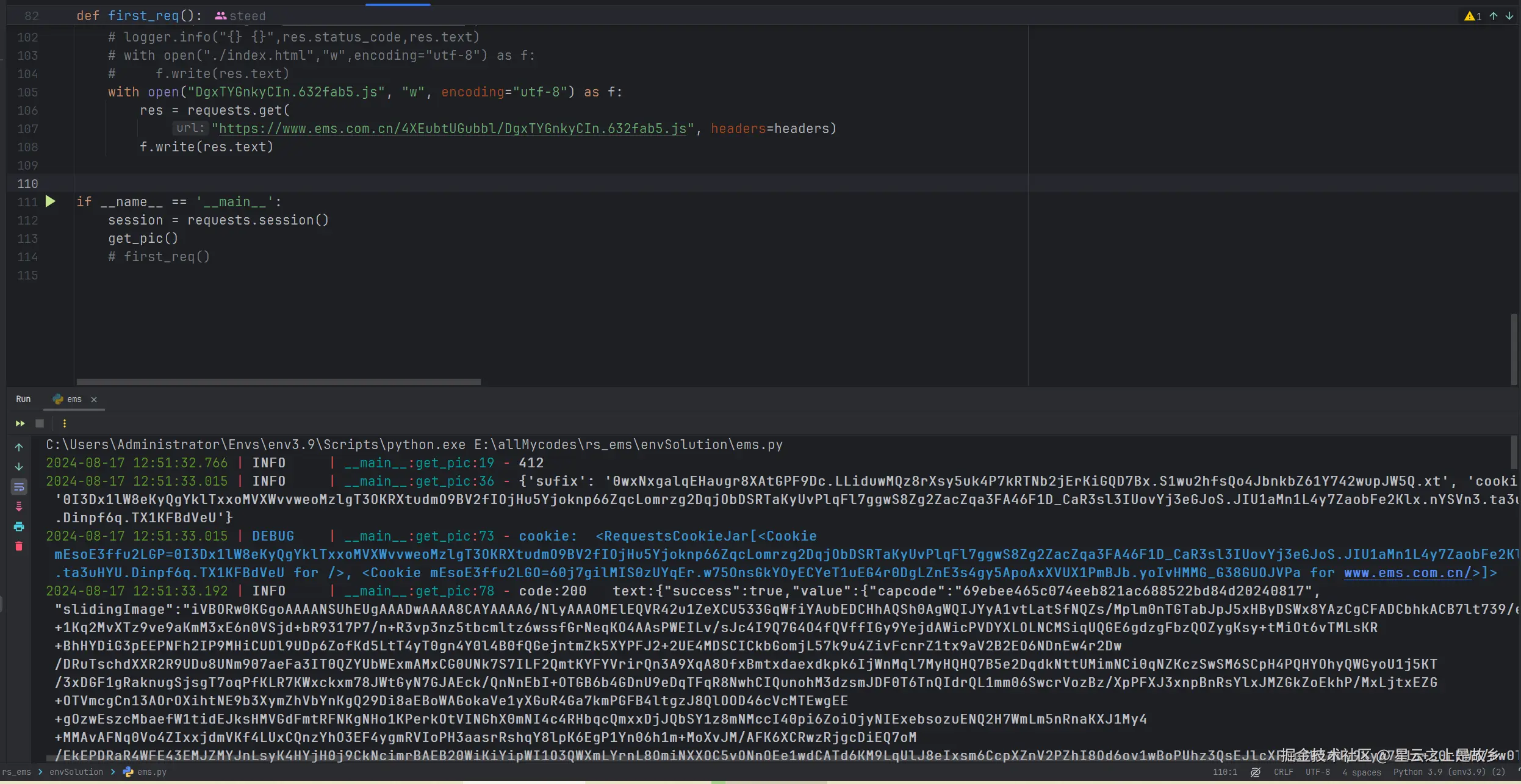Click envSolution in the breadcrumb path

pos(76,772)
